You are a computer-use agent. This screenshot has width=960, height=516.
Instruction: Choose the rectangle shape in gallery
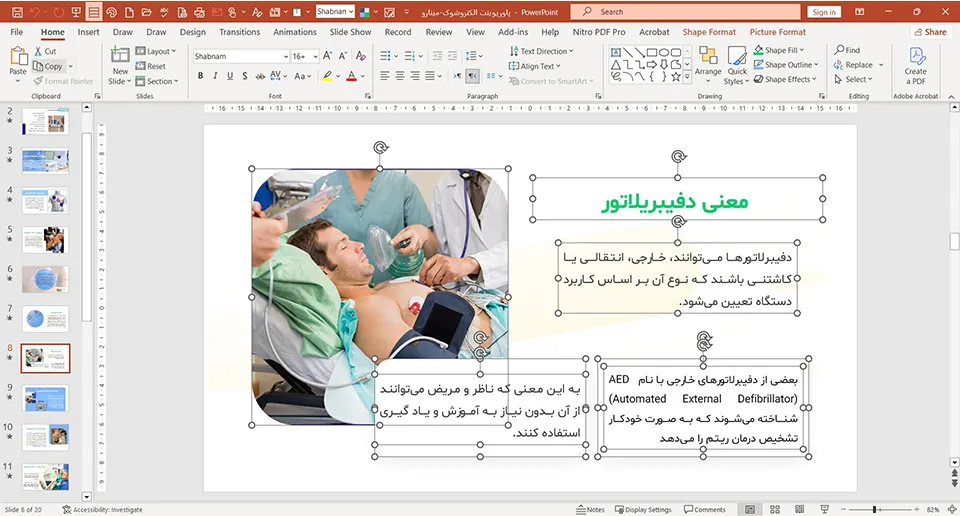click(x=652, y=53)
